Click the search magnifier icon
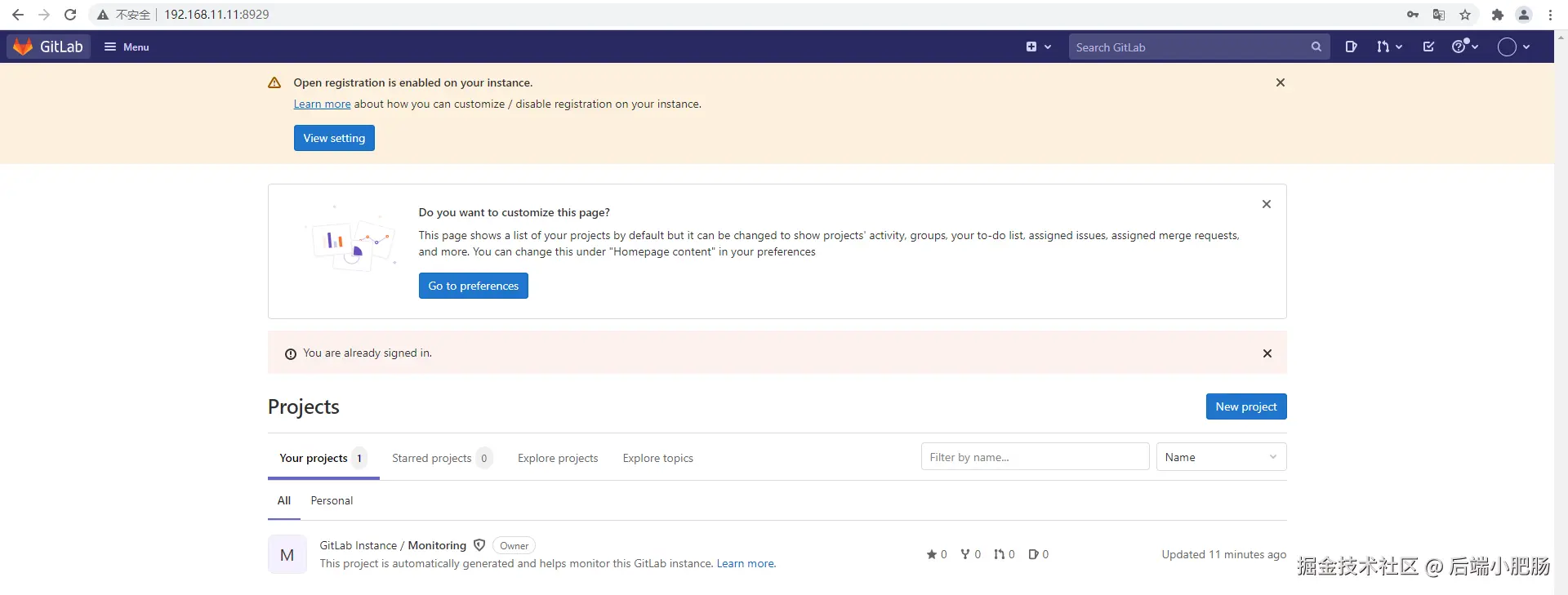The image size is (1568, 595). [x=1316, y=47]
